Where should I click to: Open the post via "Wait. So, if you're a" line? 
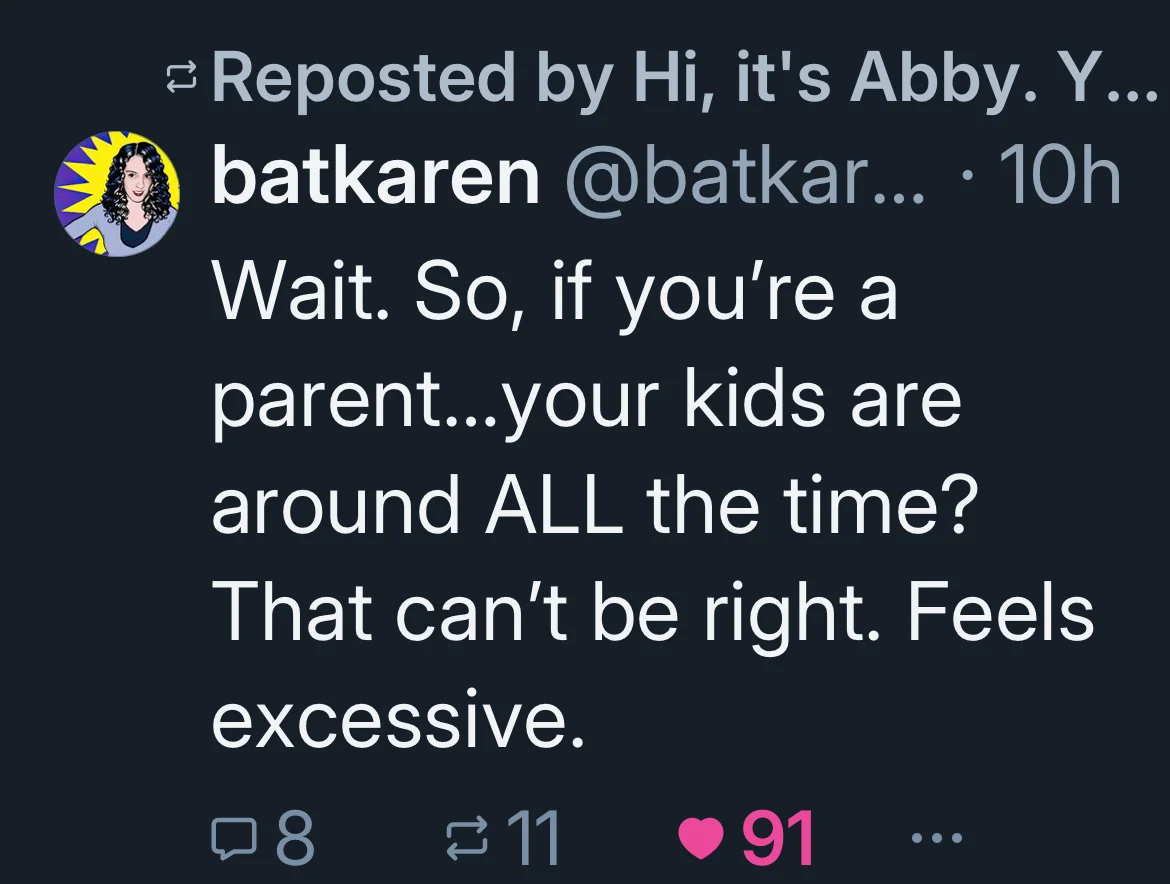coord(554,292)
